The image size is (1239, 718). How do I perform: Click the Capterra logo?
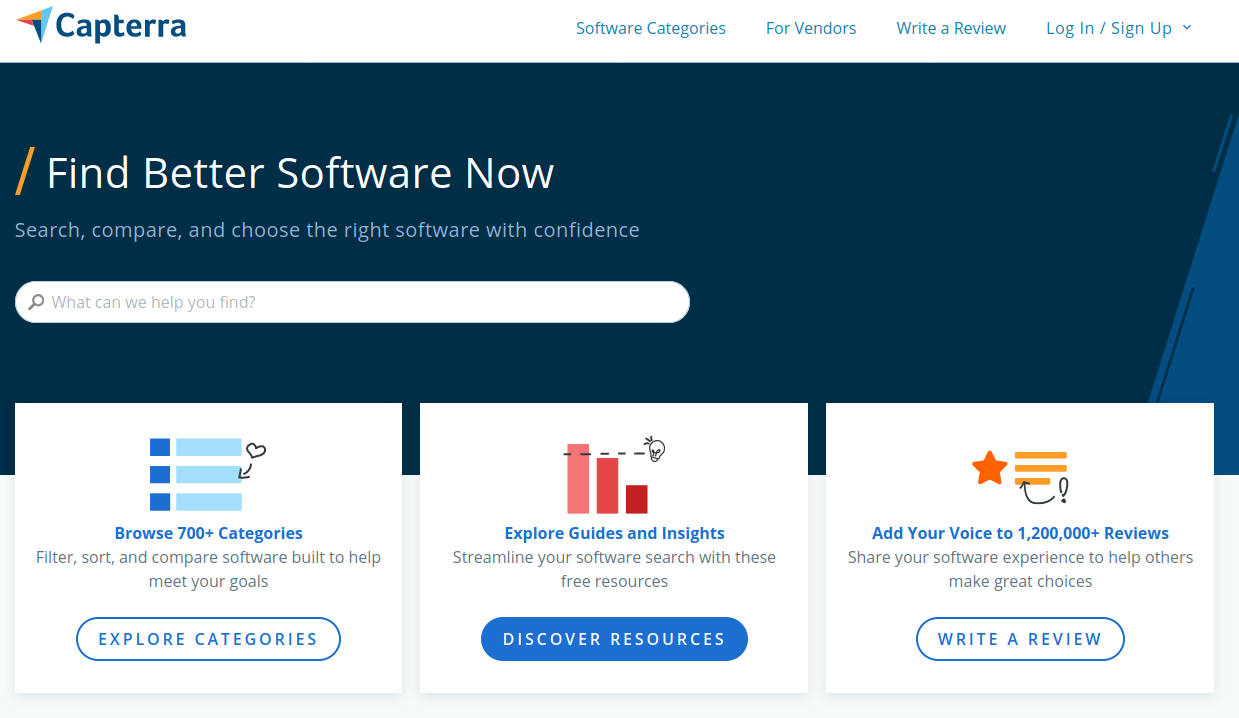(x=102, y=26)
